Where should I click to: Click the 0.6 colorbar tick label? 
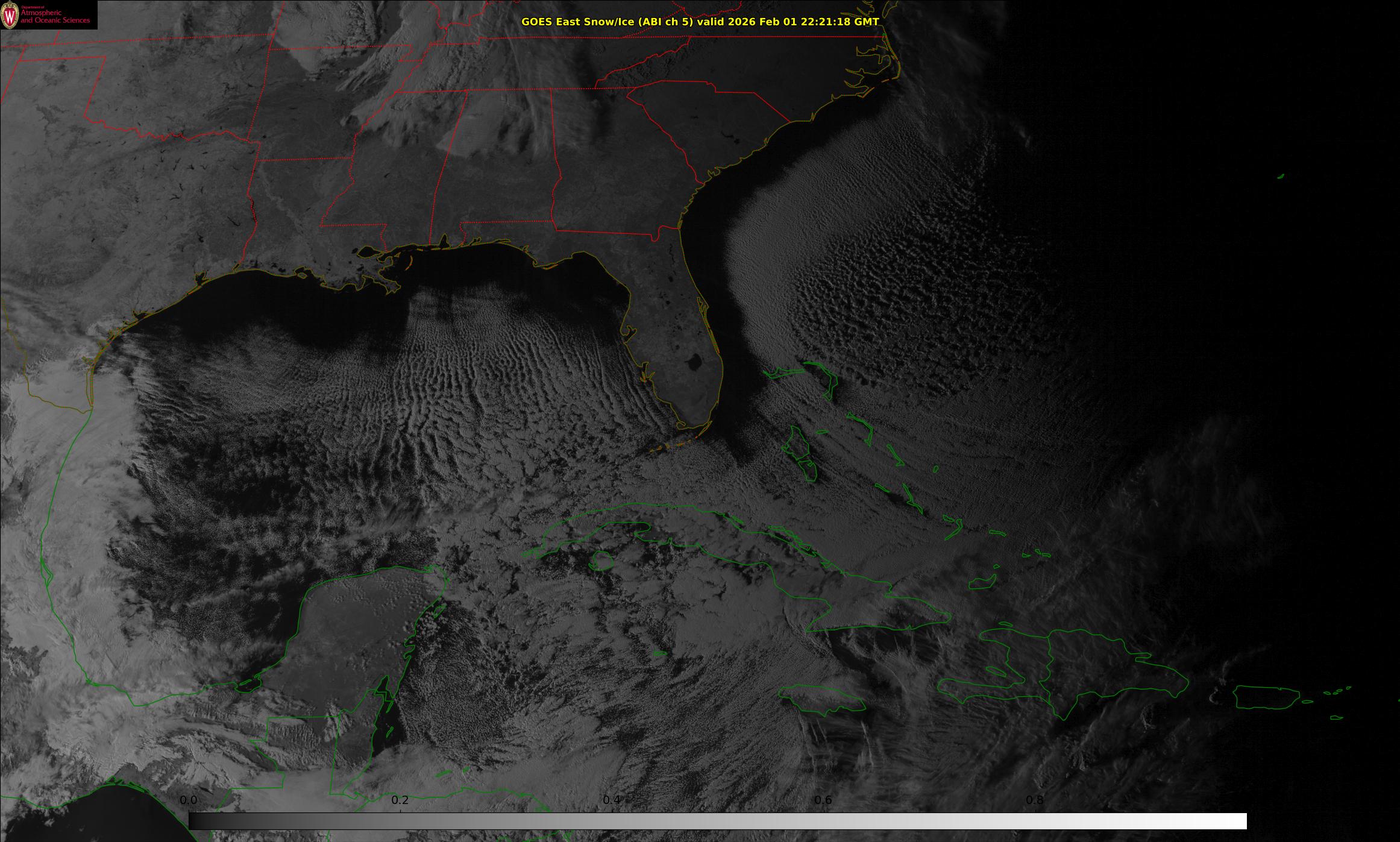(x=823, y=800)
